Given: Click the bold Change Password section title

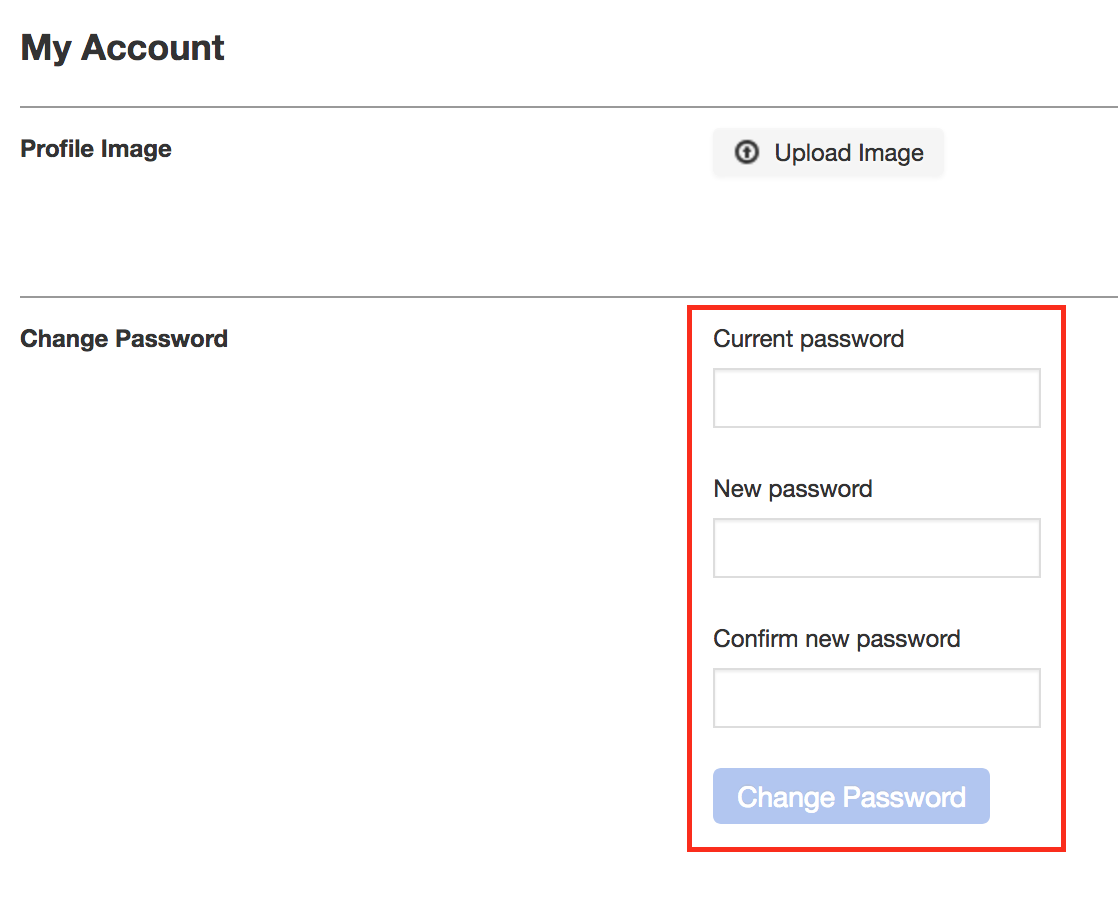Looking at the screenshot, I should pos(124,339).
